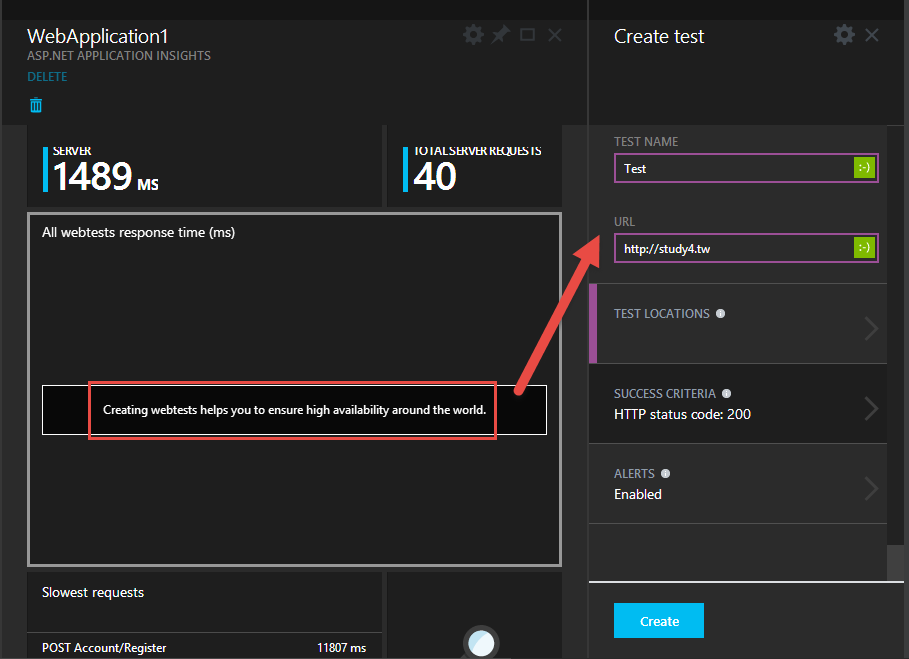
Task: Focus the URL input field
Action: (x=746, y=248)
